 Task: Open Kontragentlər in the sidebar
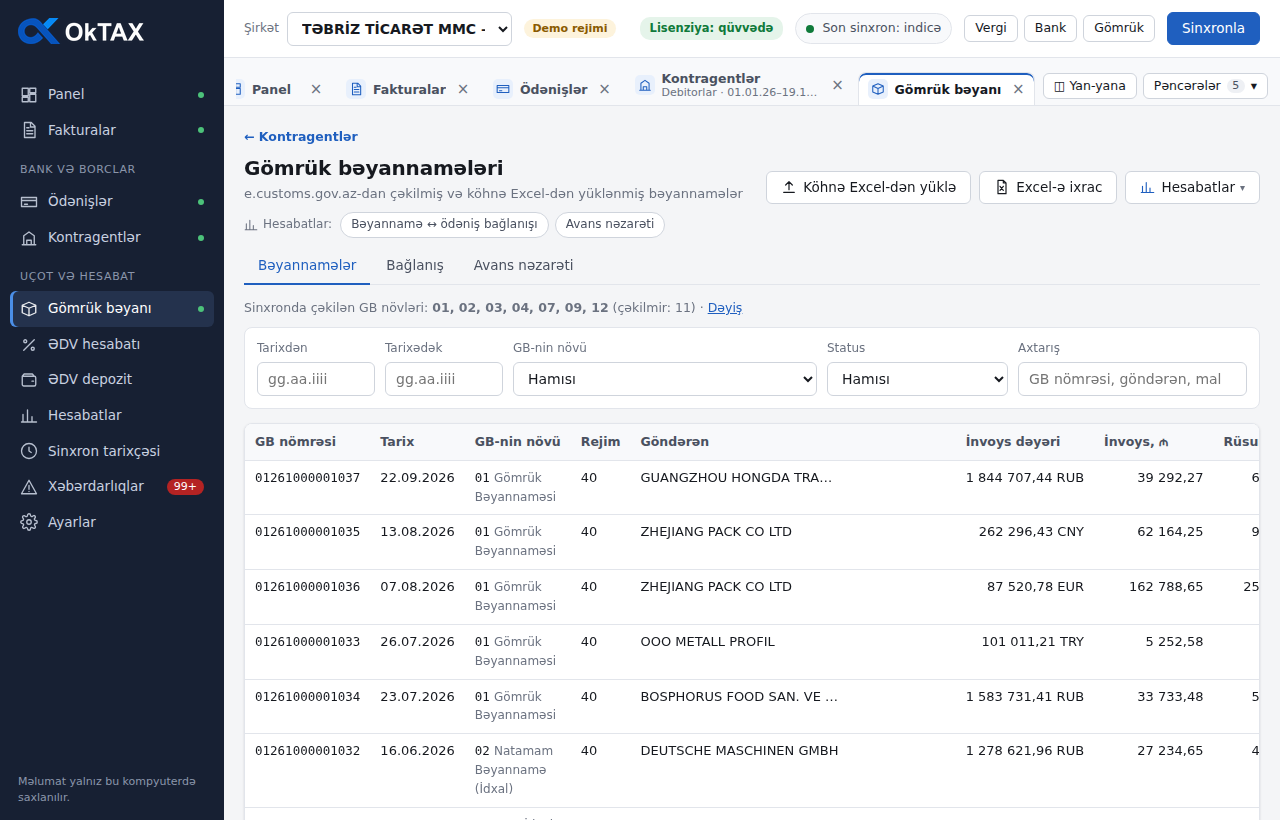tap(112, 237)
